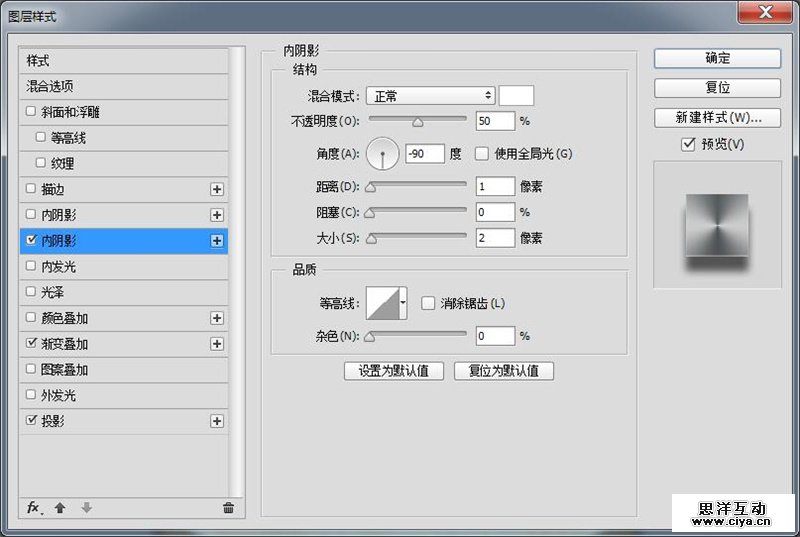Select 样式 at the top of the list
Image resolution: width=800 pixels, height=537 pixels.
pyautogui.click(x=38, y=61)
